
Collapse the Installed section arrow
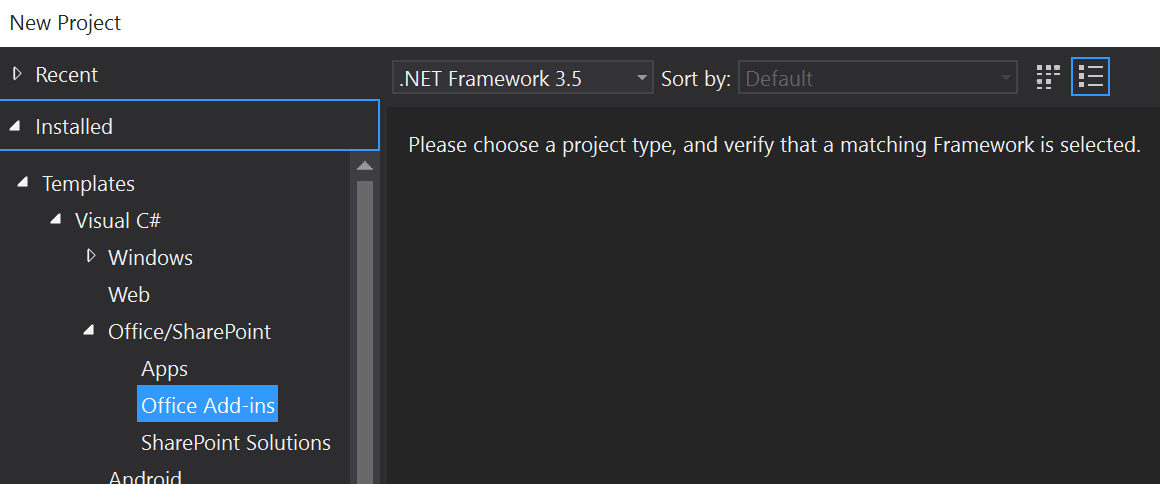15,127
